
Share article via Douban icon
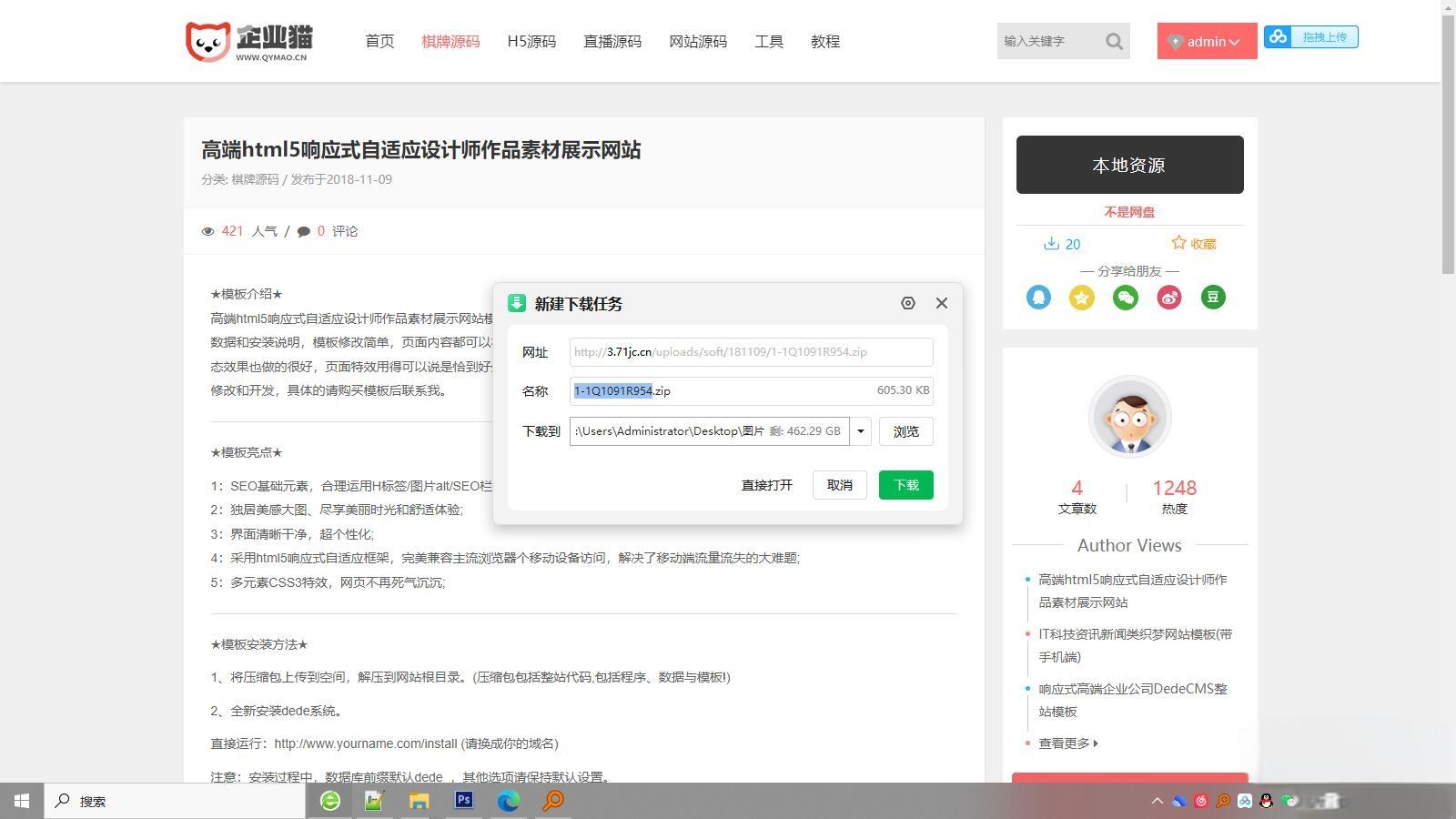point(1213,297)
